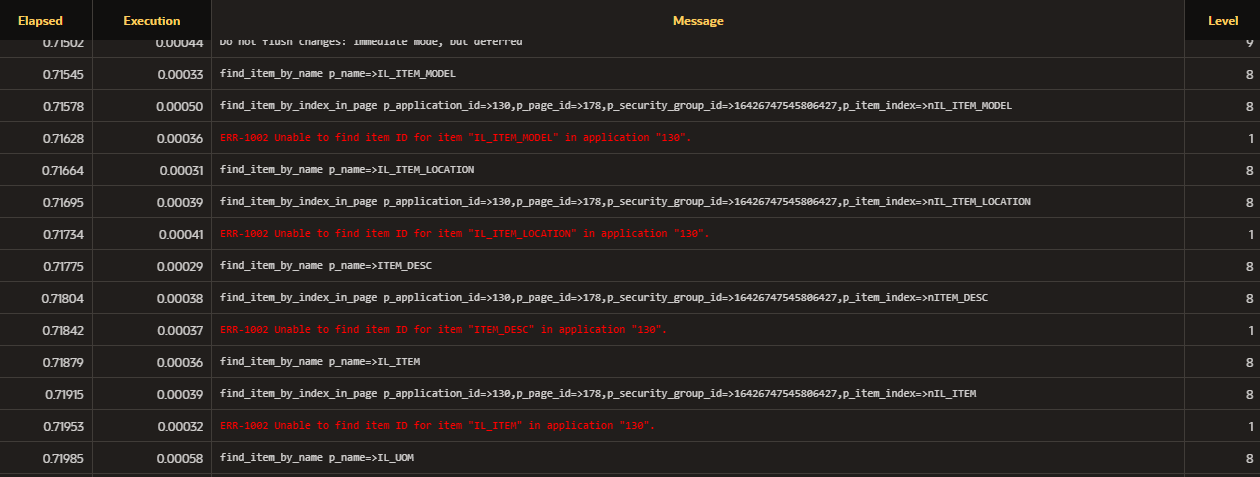Select the ERR-1002 error for IL_ITEM_MODEL

click(455, 138)
